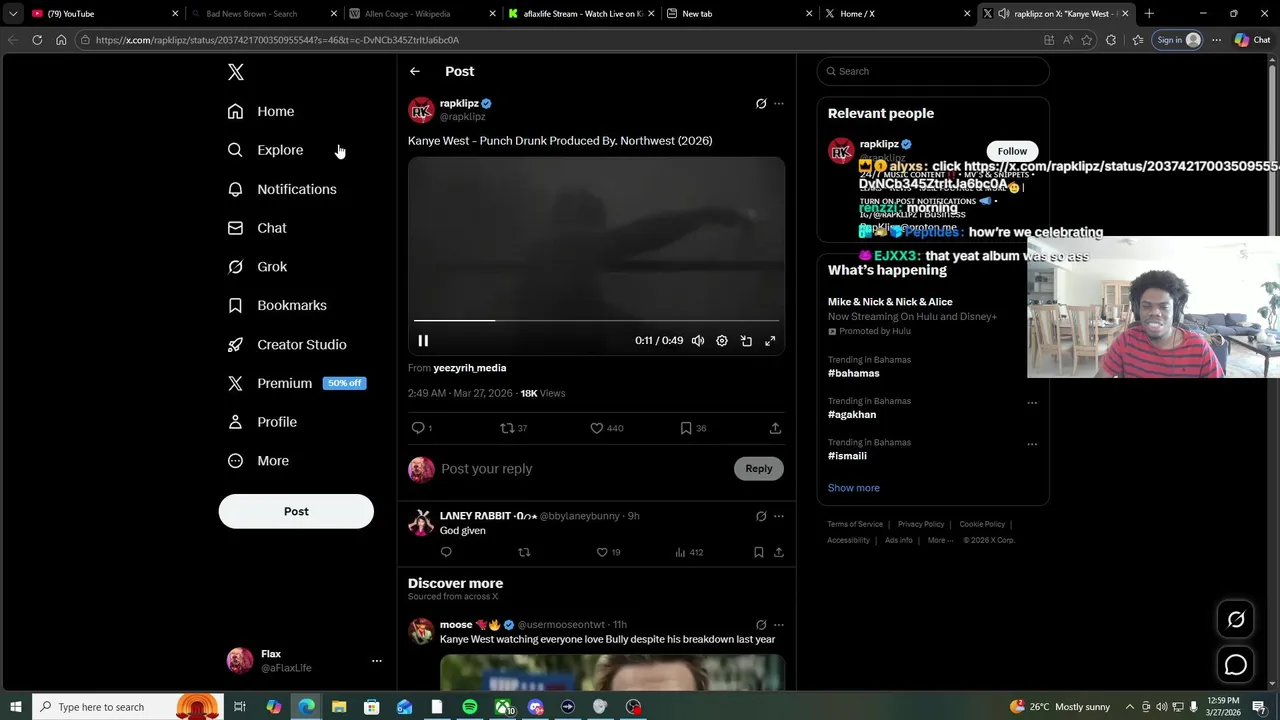This screenshot has height=720, width=1280.
Task: Go to Home in X sidebar
Action: [261, 111]
